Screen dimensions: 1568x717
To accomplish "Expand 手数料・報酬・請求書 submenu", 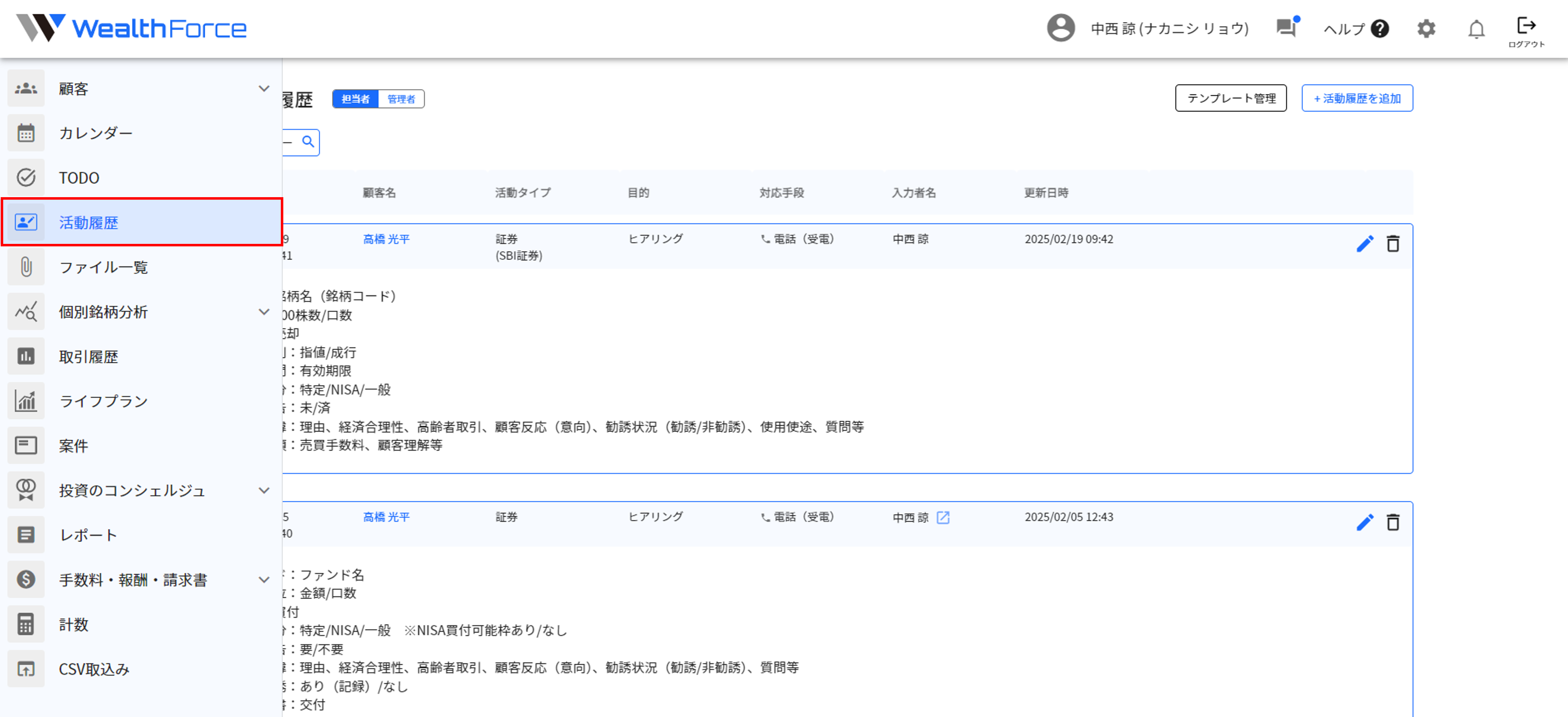I will click(264, 579).
